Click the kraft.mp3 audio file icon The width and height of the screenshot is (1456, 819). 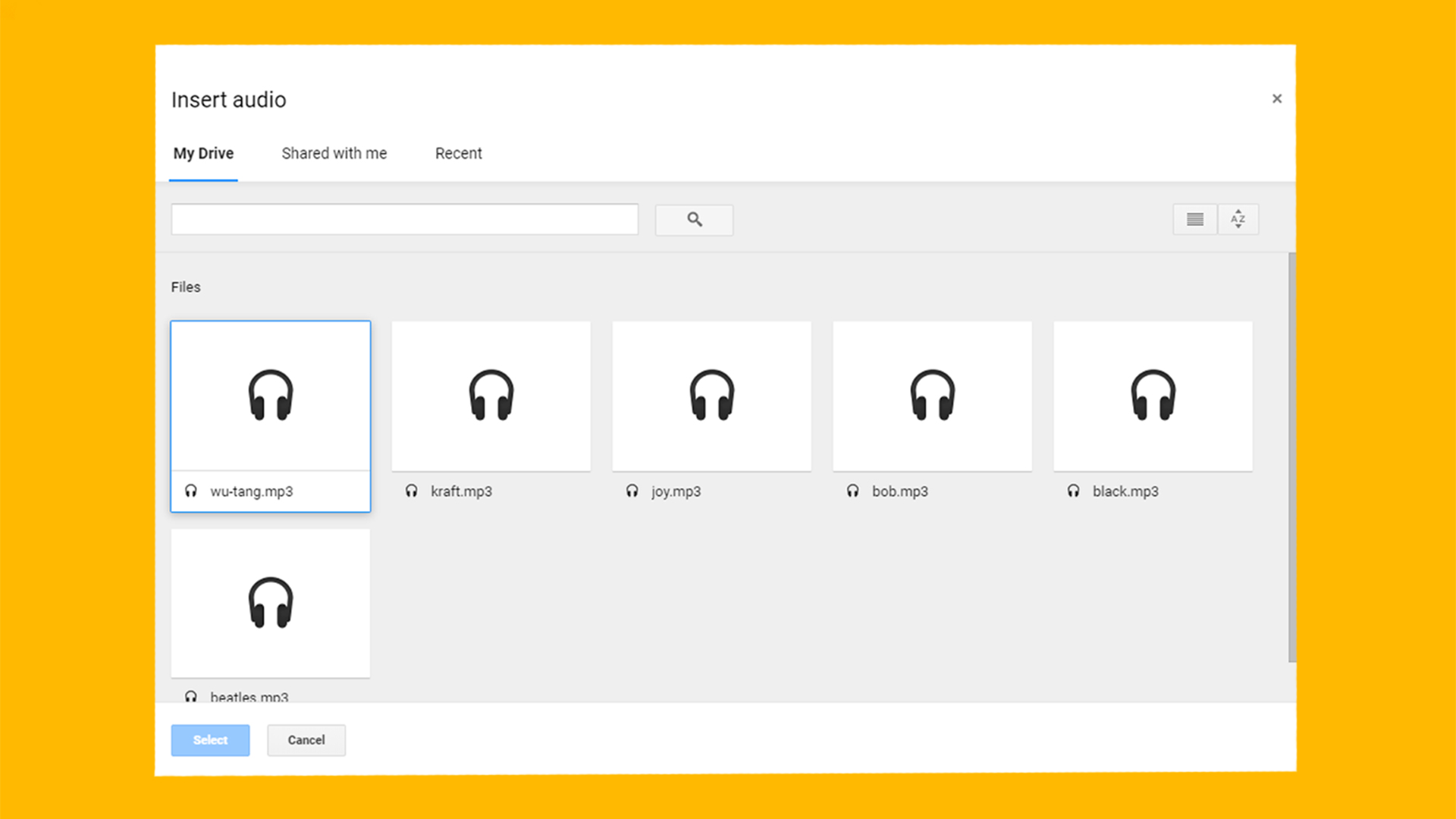point(490,395)
